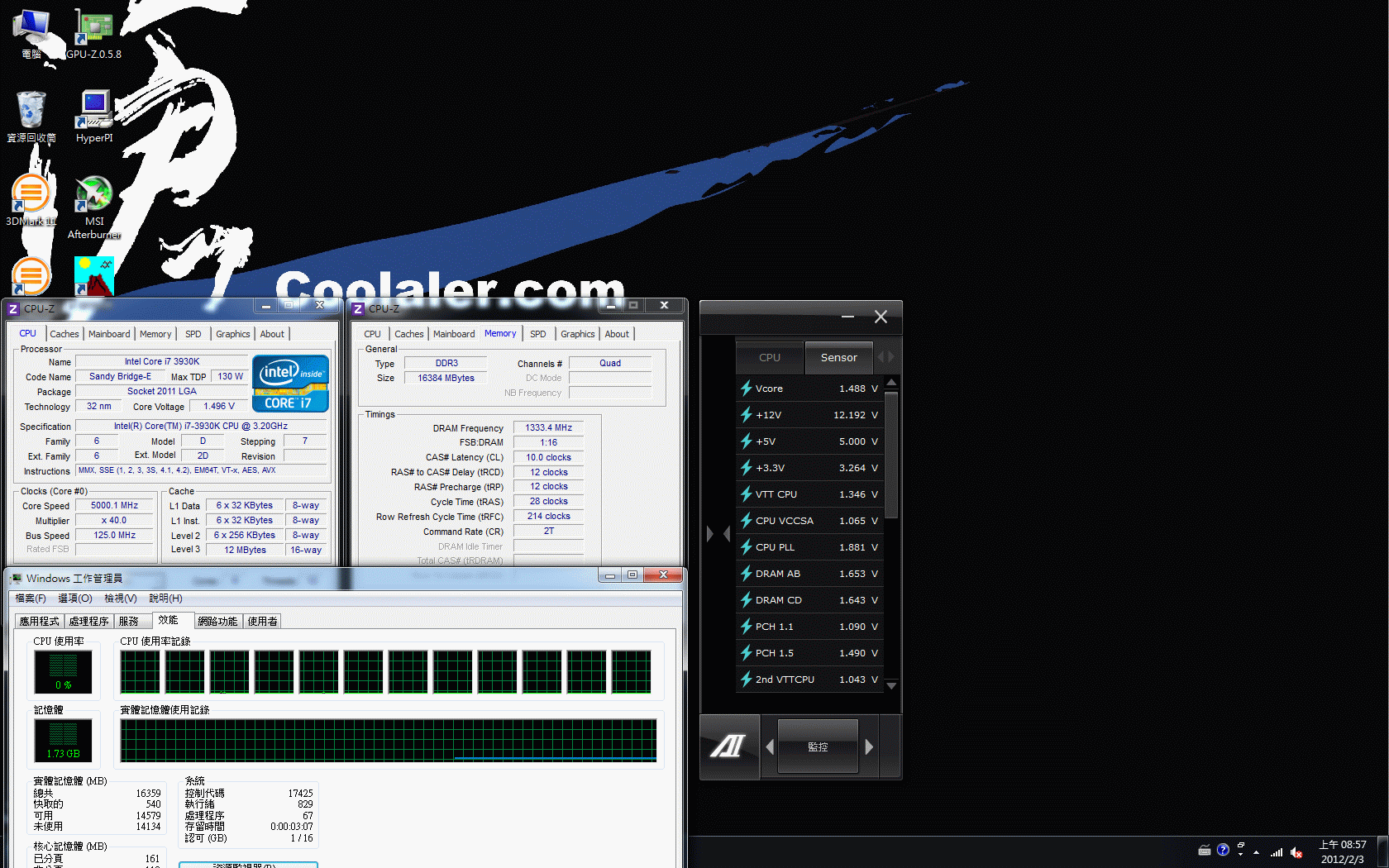Click the keyboard tray icon in taskbar
Screen dimensions: 1389x868
(x=1205, y=851)
